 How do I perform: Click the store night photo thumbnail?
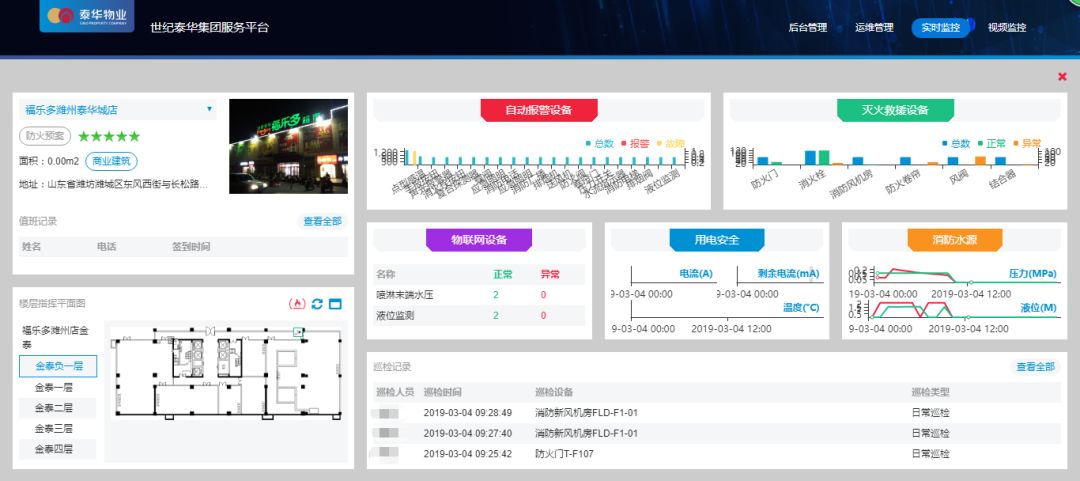point(288,146)
